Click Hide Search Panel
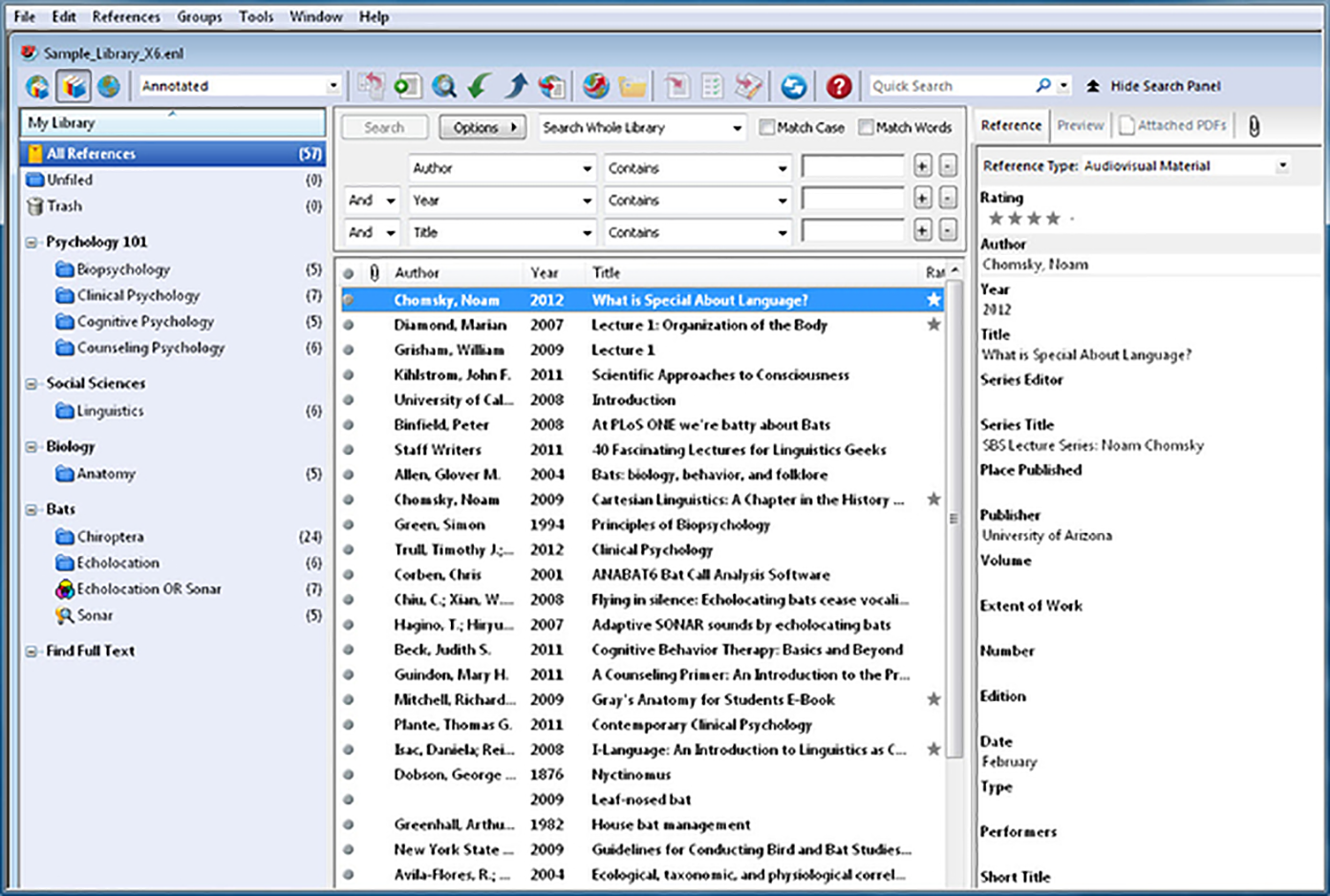This screenshot has width=1330, height=896. (x=1165, y=86)
